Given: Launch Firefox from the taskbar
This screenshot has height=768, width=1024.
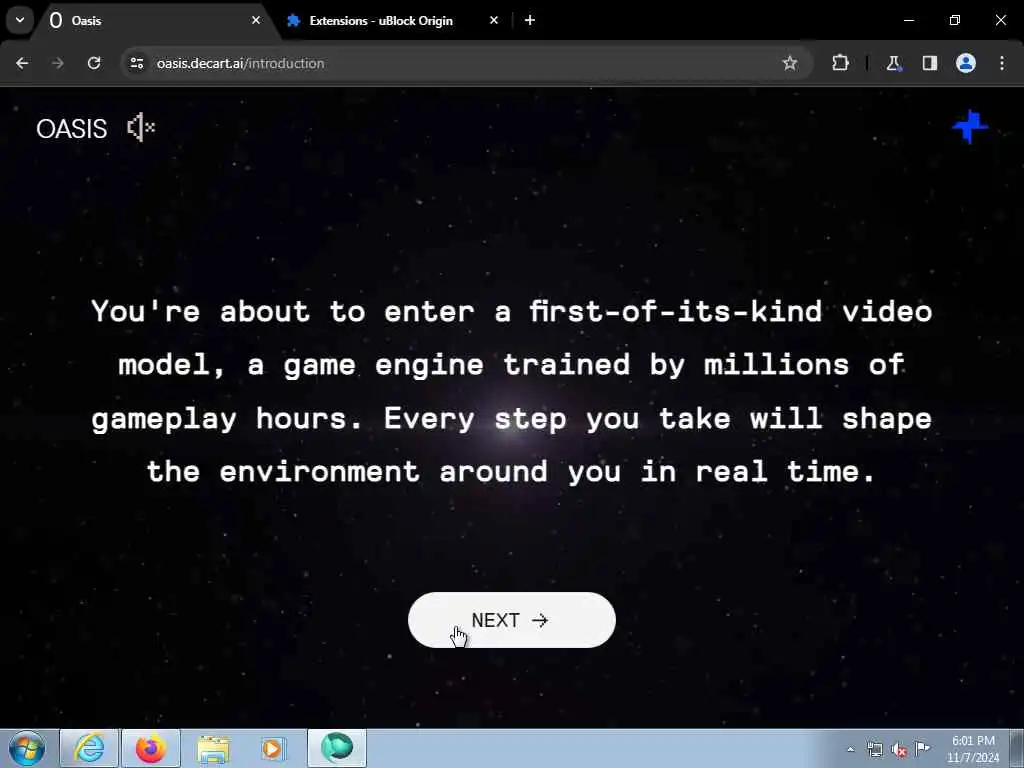Looking at the screenshot, I should click(151, 748).
